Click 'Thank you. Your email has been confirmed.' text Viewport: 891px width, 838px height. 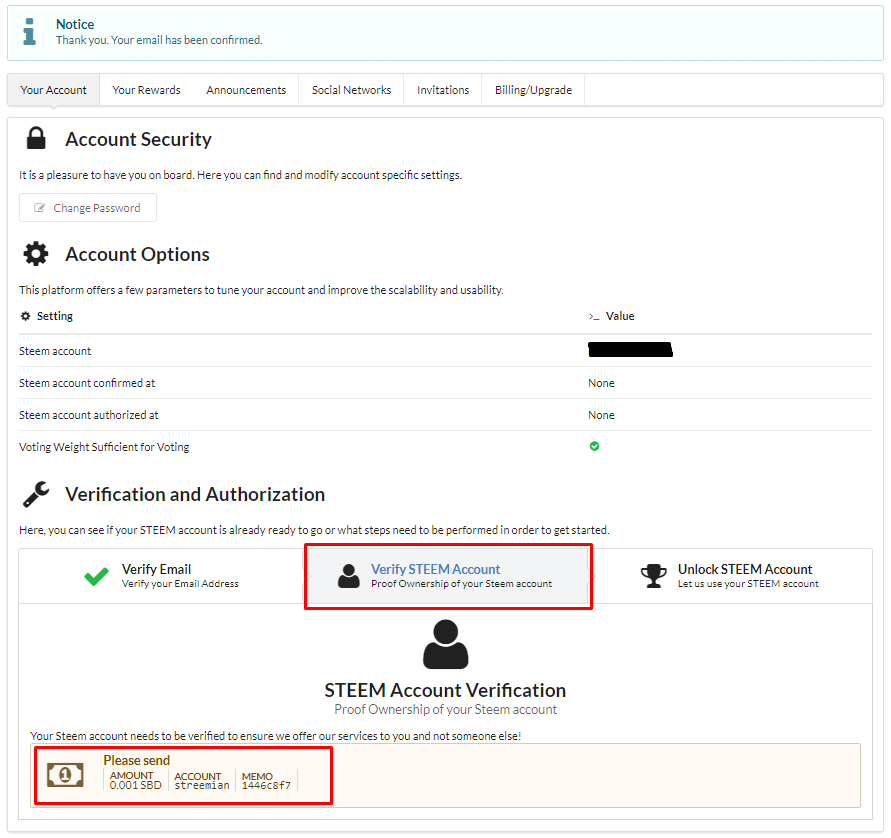tap(159, 40)
